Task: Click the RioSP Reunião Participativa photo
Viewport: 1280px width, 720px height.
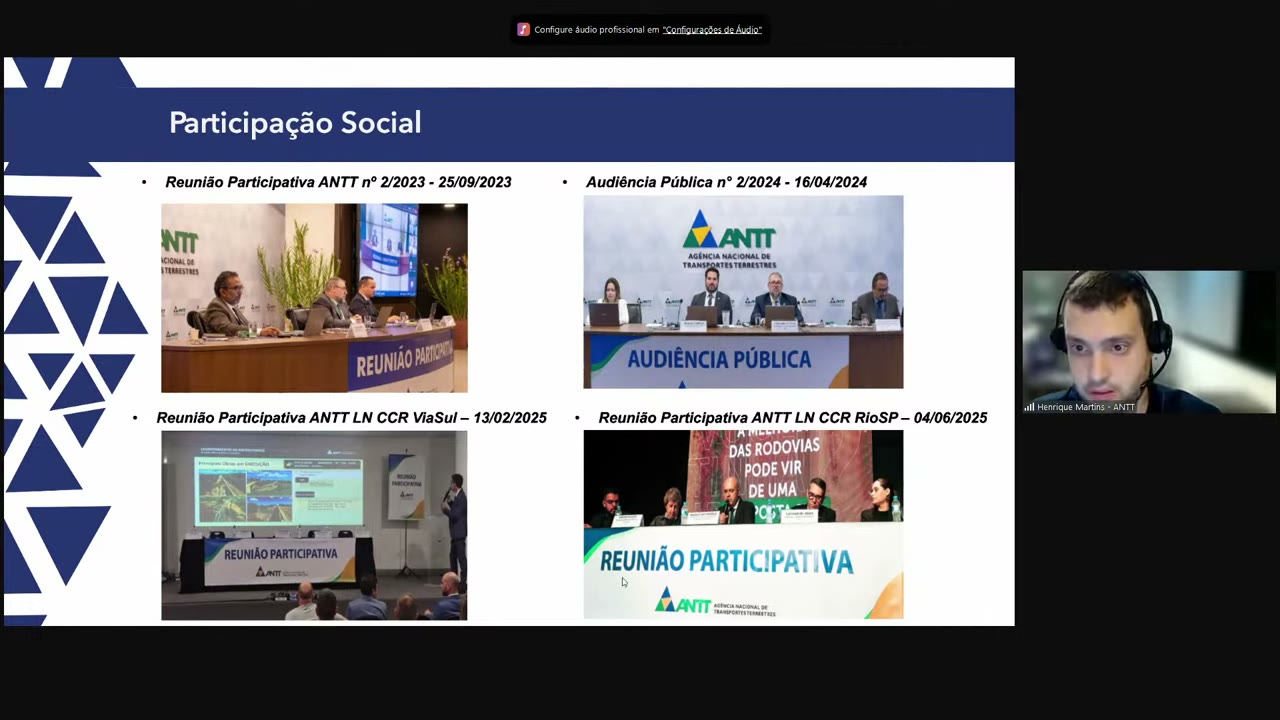Action: pyautogui.click(x=743, y=525)
